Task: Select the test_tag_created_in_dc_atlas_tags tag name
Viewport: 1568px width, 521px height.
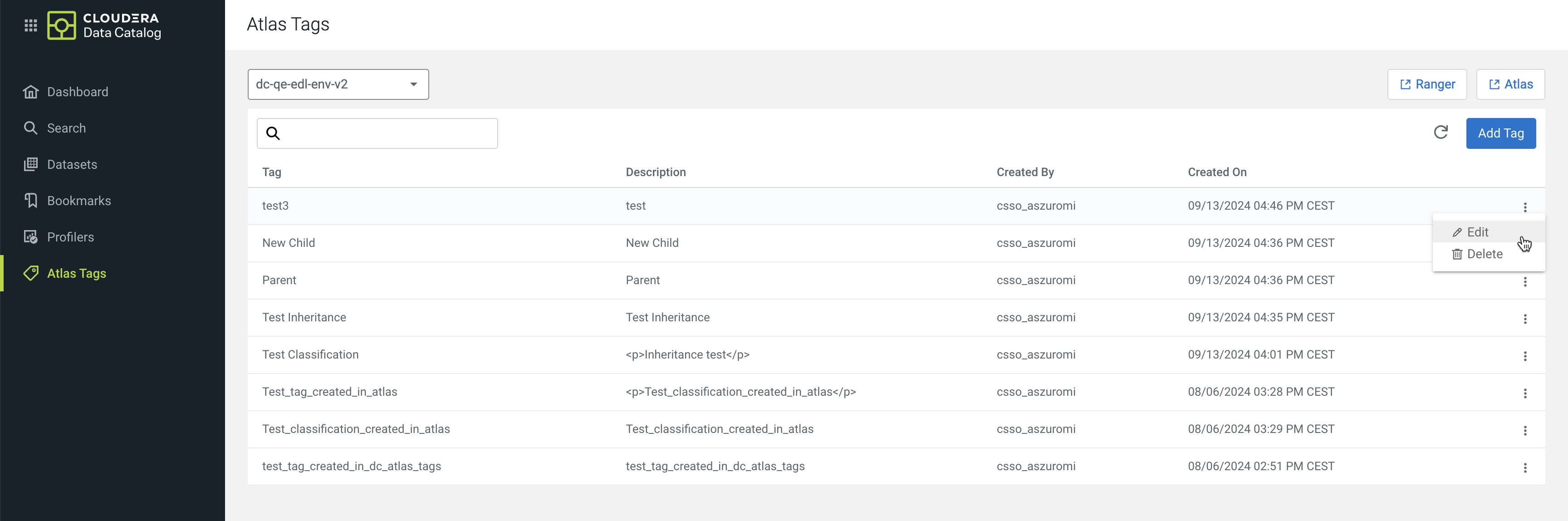Action: click(351, 466)
